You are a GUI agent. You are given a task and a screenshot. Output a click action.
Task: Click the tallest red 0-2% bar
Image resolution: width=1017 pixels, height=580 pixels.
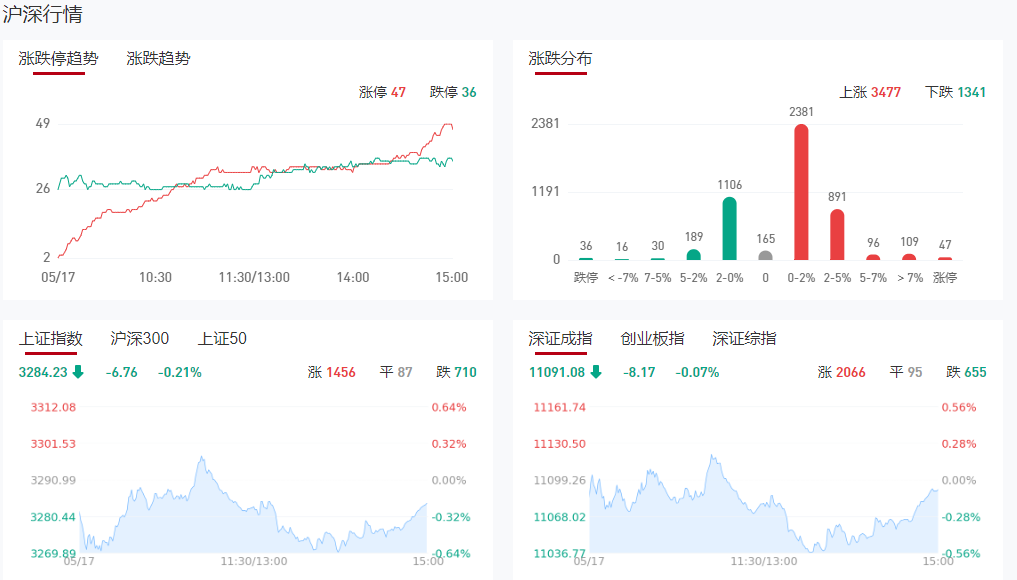[x=801, y=192]
